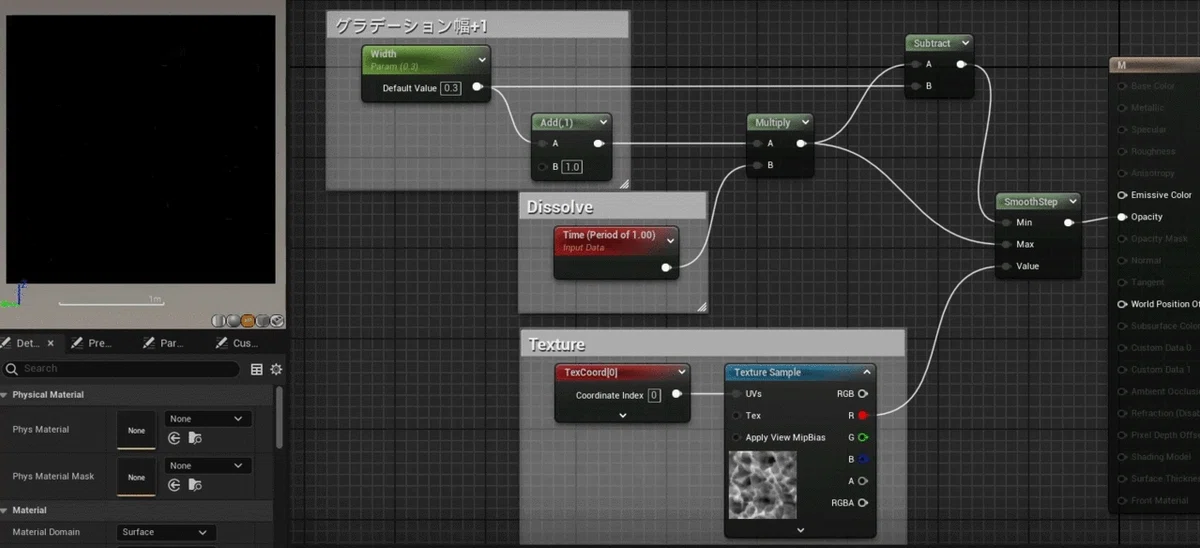The image size is (1200, 548).
Task: Click Texture Sample blue B output pin
Action: [x=862, y=459]
